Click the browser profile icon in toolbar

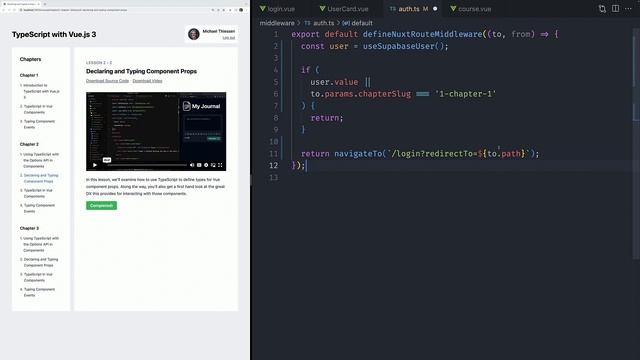click(x=241, y=10)
